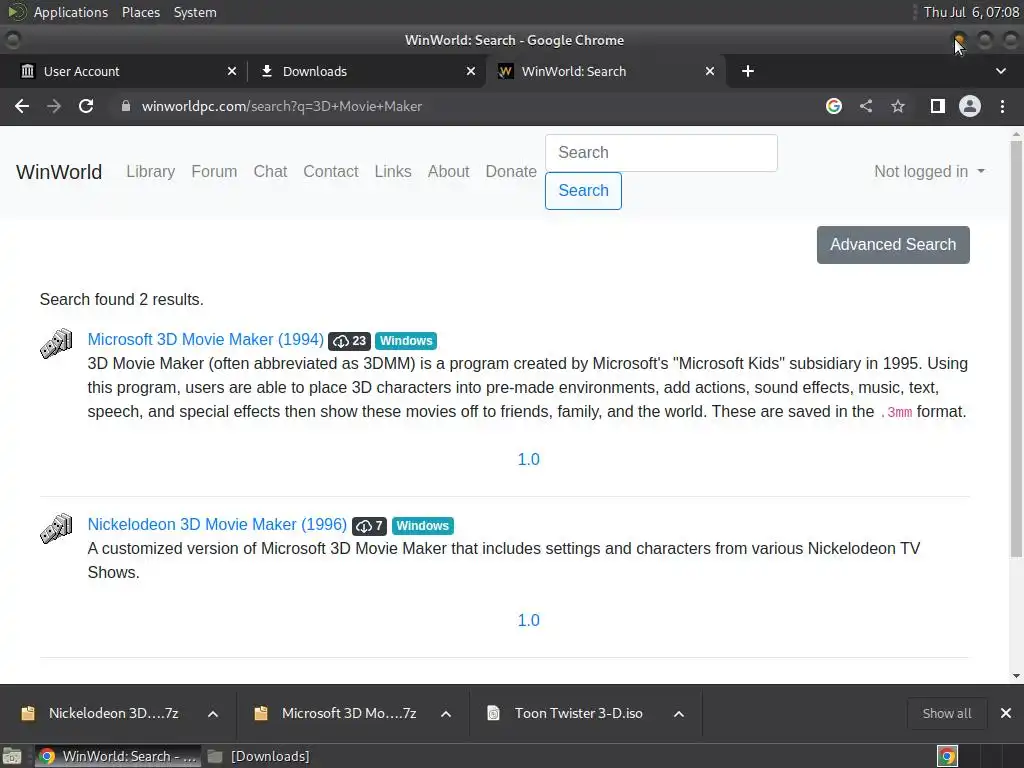Bookmark this page with the star icon
Viewport: 1024px width, 768px height.
(x=898, y=106)
